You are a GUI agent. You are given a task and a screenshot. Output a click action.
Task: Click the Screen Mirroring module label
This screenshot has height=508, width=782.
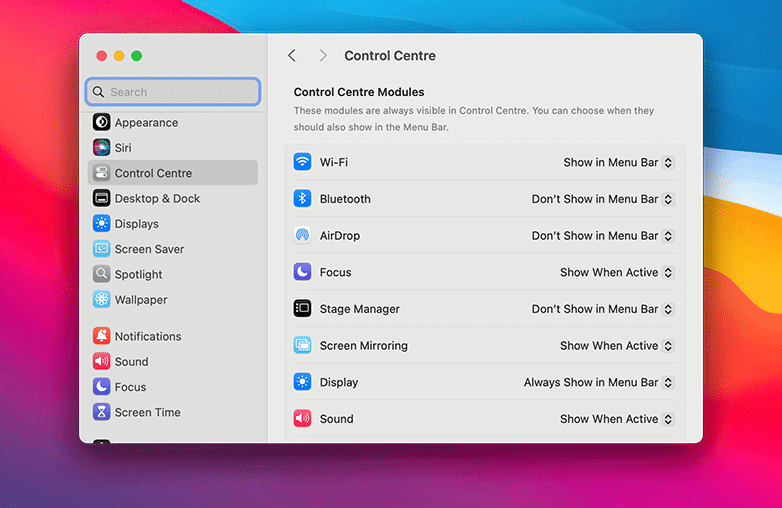[x=364, y=345]
